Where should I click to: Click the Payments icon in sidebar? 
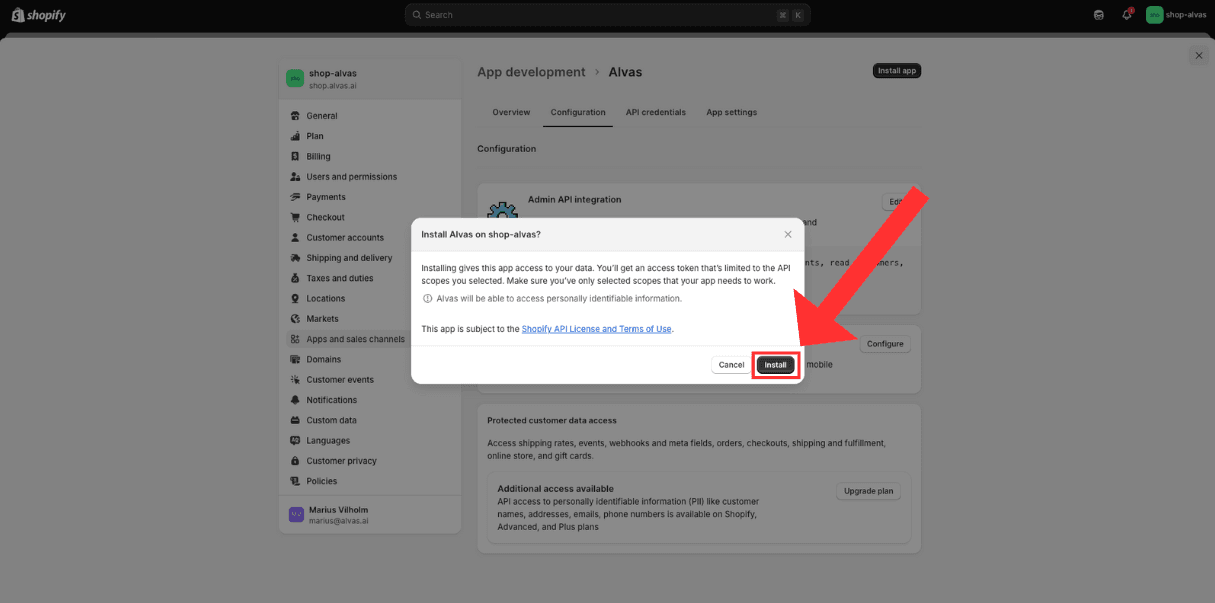point(295,197)
